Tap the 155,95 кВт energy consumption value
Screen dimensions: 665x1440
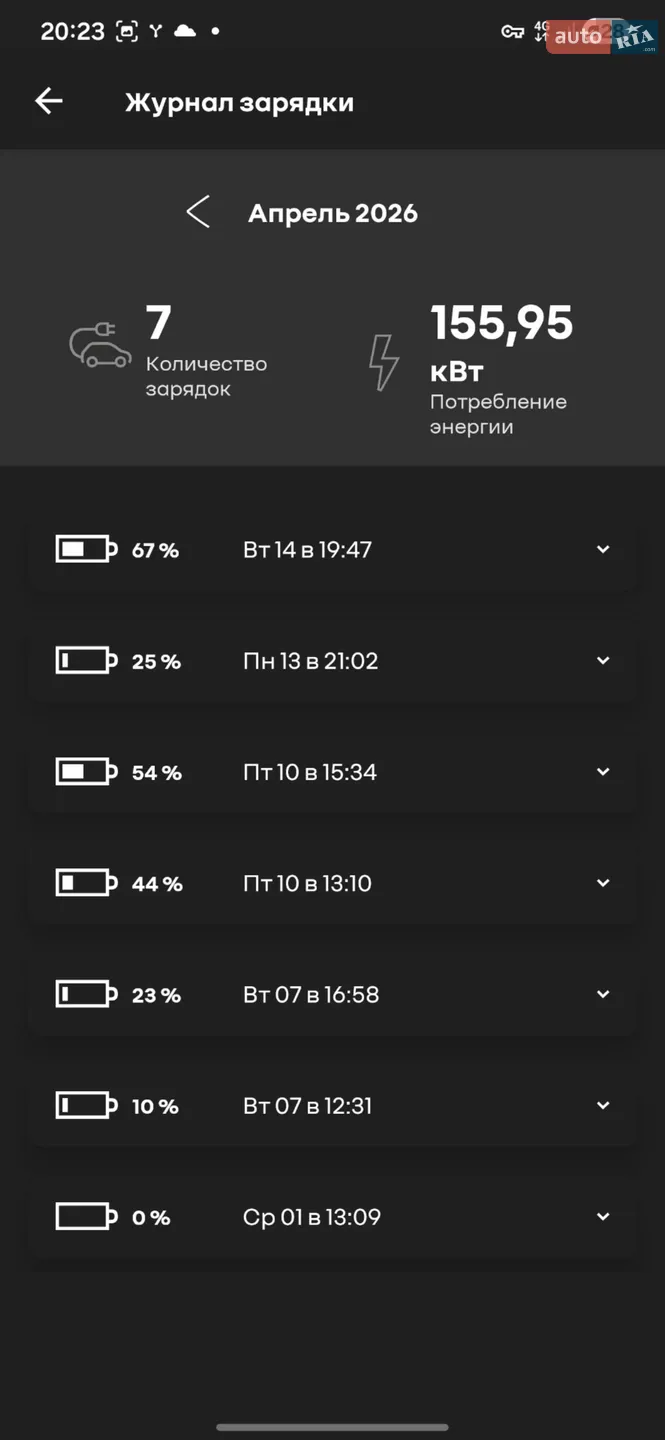point(502,345)
